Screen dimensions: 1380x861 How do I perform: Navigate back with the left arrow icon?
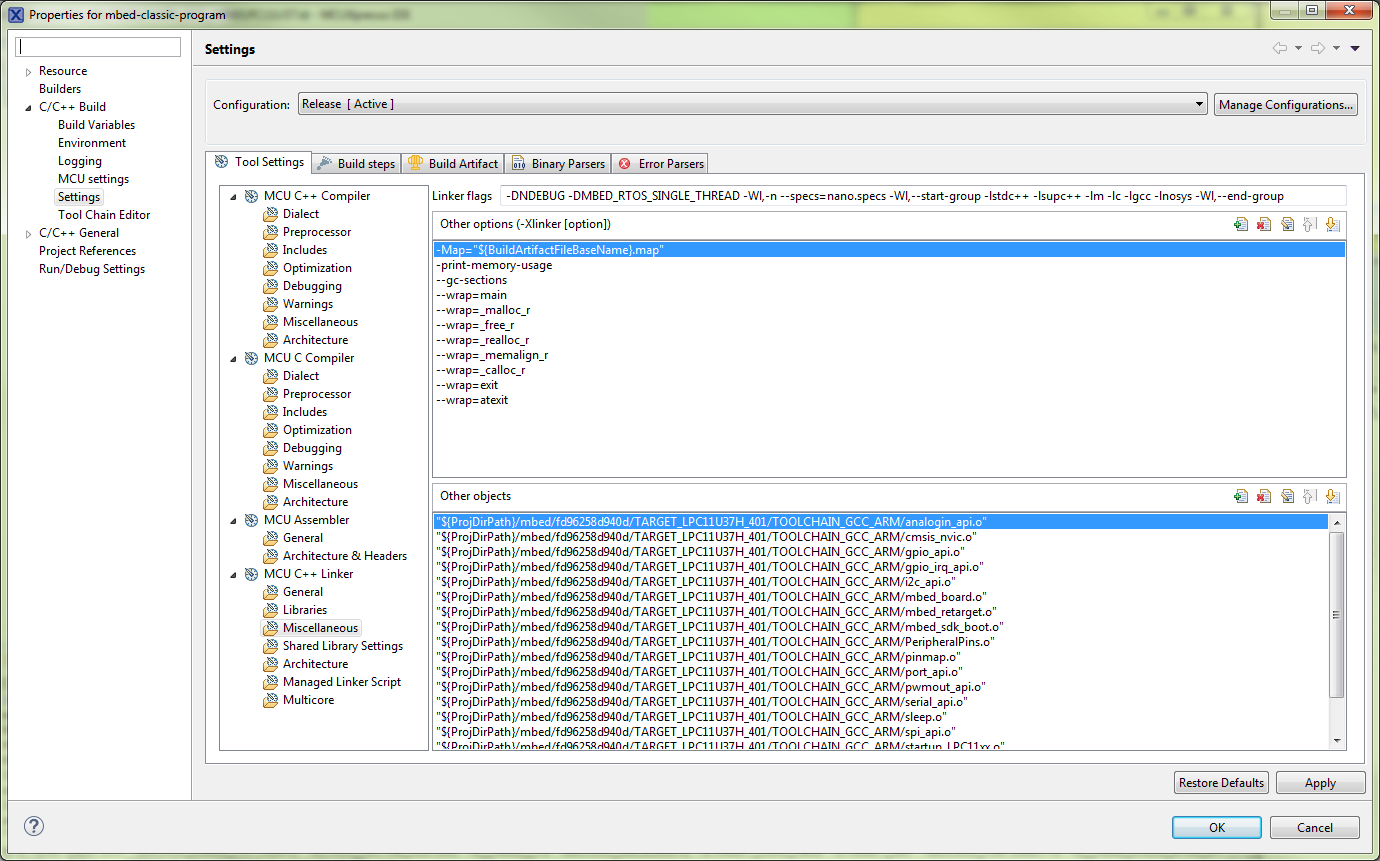tap(1280, 48)
